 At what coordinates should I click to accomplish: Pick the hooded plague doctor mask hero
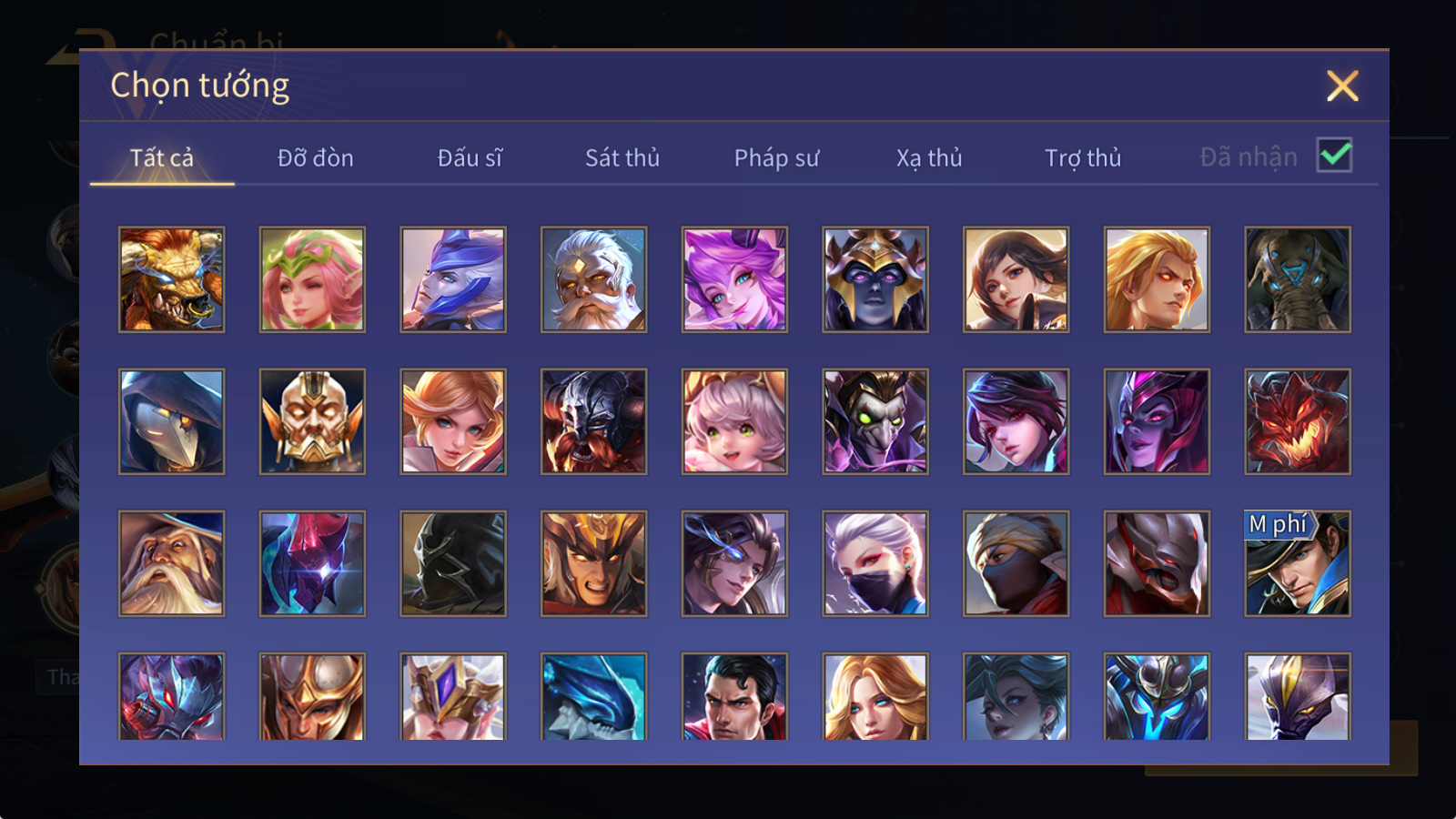click(171, 421)
